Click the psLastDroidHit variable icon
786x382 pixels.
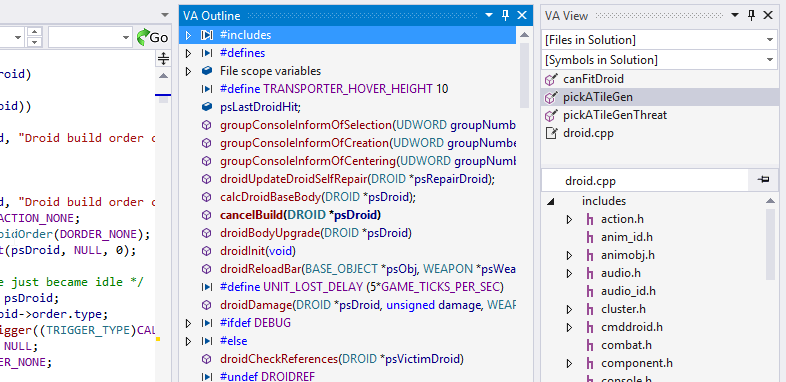click(x=207, y=107)
